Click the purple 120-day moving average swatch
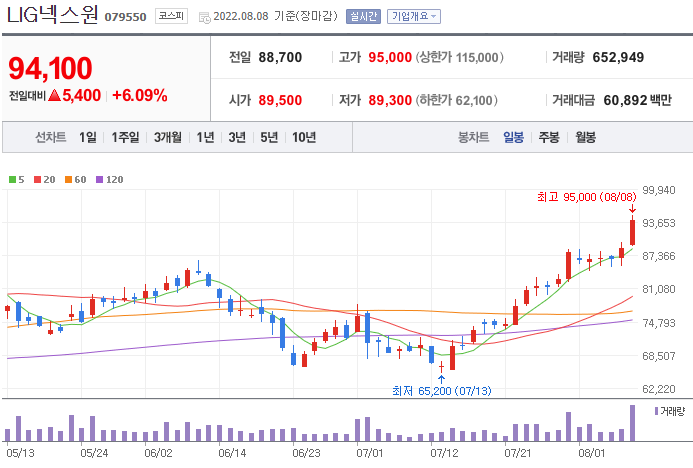The height and width of the screenshot is (468, 693). 99,179
